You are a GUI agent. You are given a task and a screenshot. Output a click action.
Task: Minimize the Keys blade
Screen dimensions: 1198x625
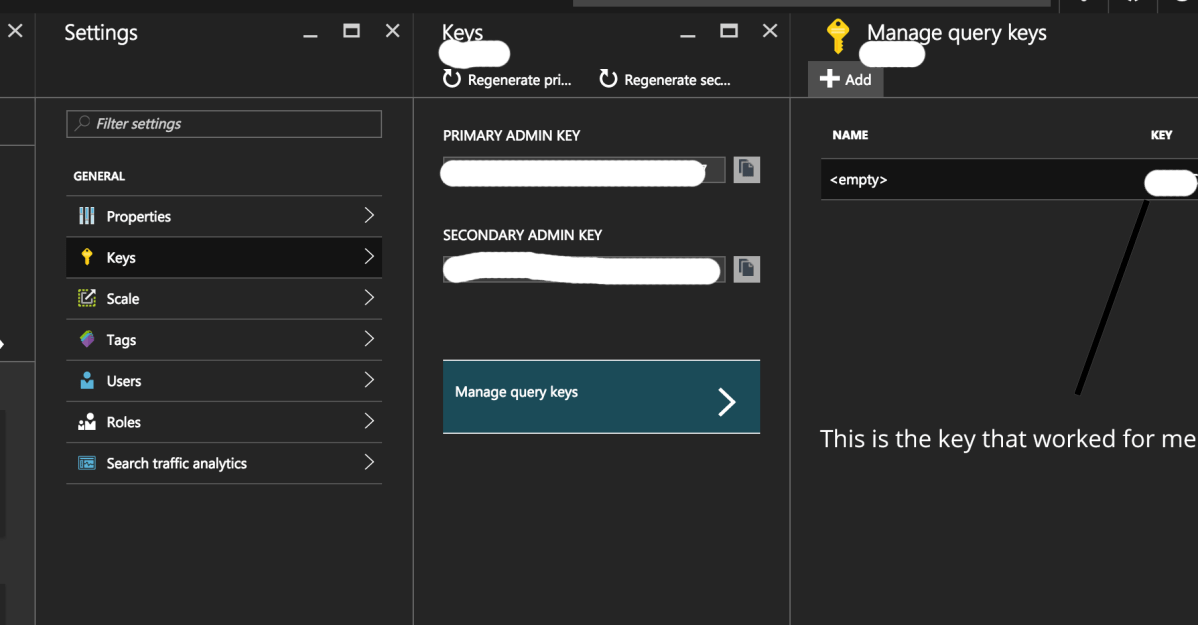pyautogui.click(x=688, y=35)
